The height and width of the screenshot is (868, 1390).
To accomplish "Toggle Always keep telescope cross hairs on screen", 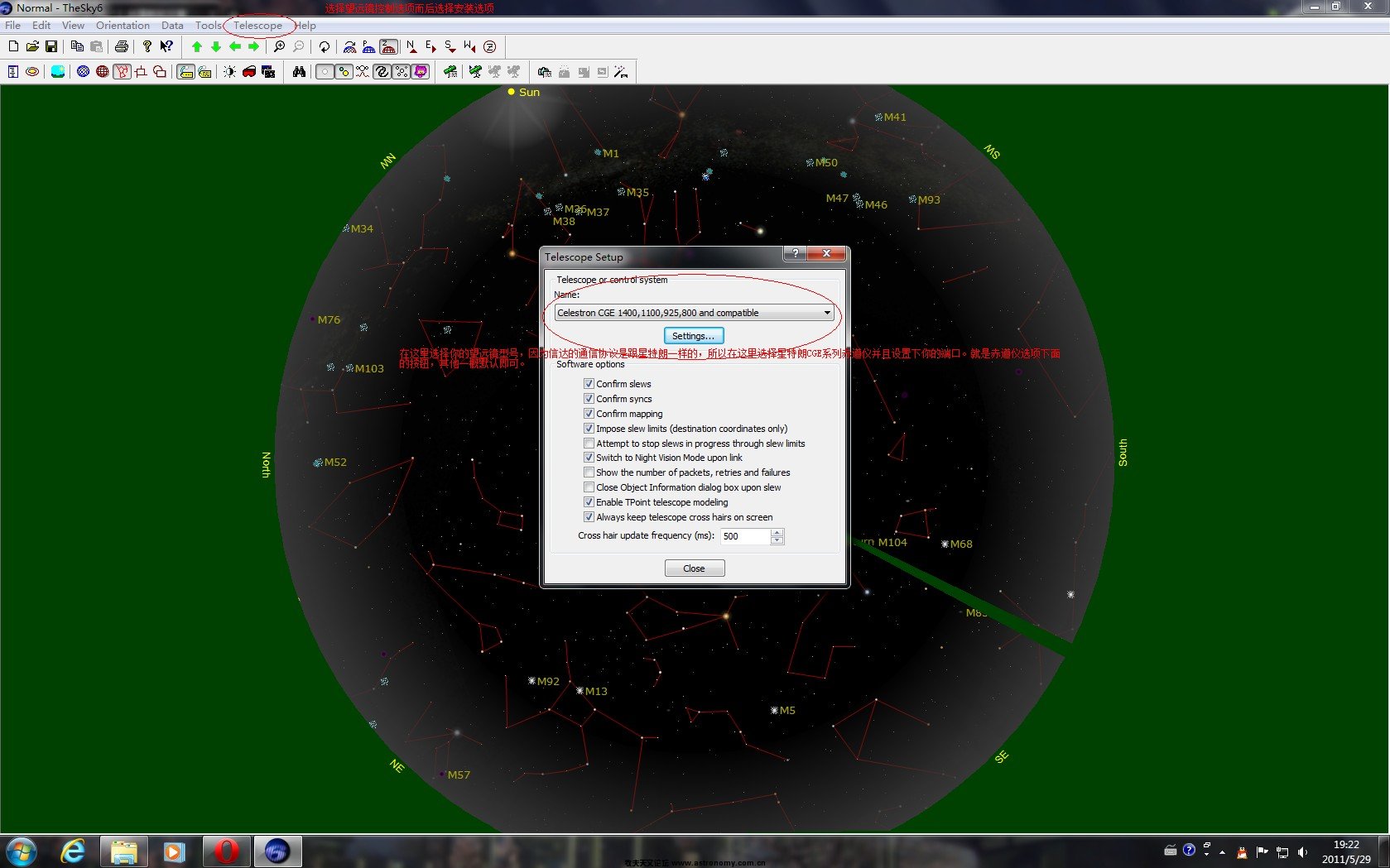I will coord(589,517).
